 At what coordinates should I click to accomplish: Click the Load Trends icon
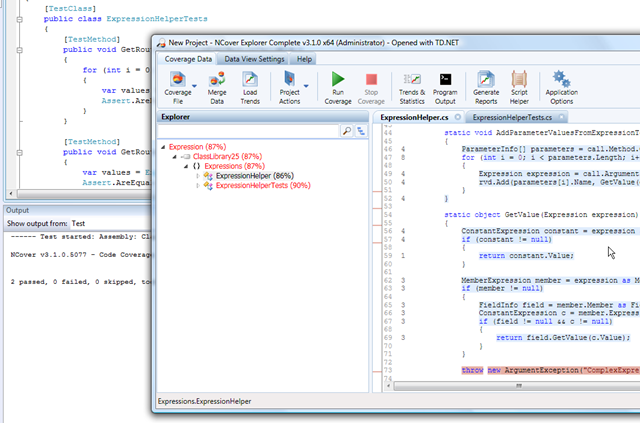click(x=250, y=79)
